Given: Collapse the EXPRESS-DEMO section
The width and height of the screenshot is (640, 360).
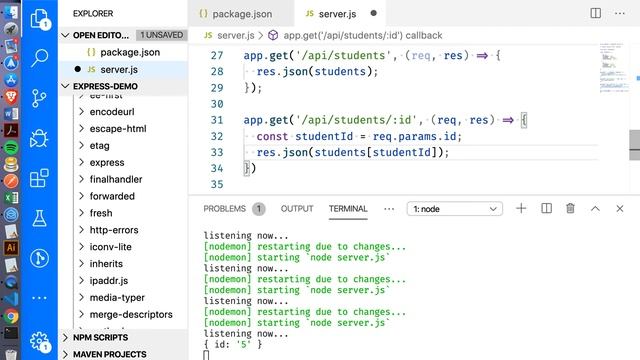Looking at the screenshot, I should tap(105, 86).
